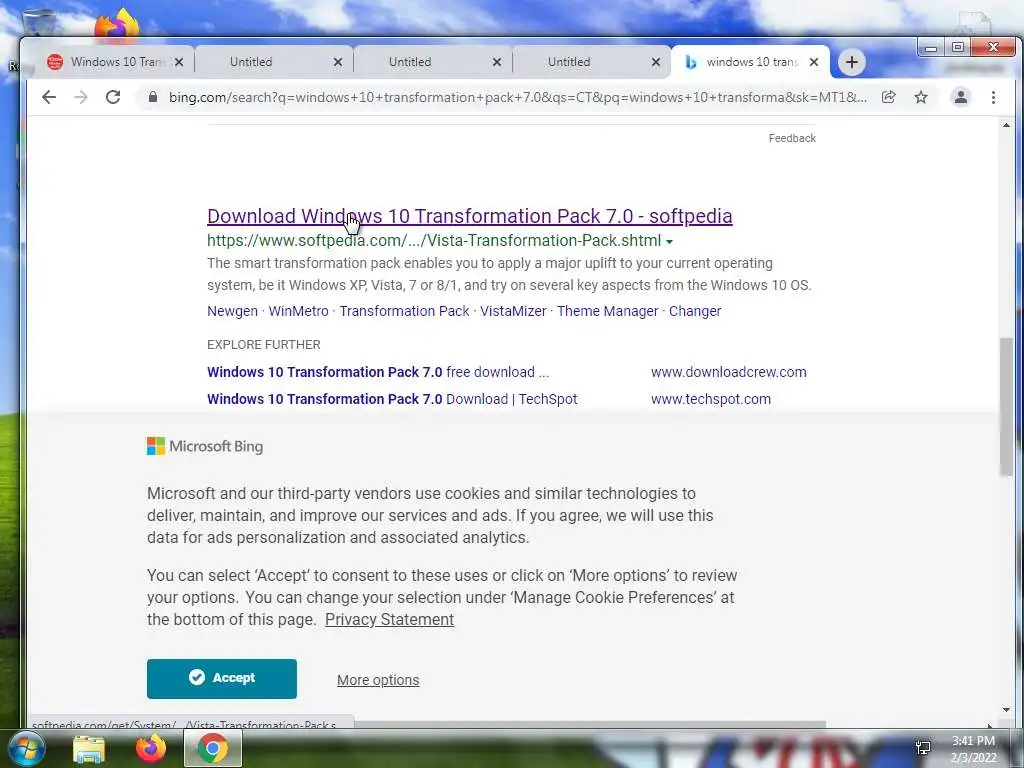This screenshot has width=1024, height=768.
Task: Click the https://www.softpedia.com green URL text
Action: point(434,241)
